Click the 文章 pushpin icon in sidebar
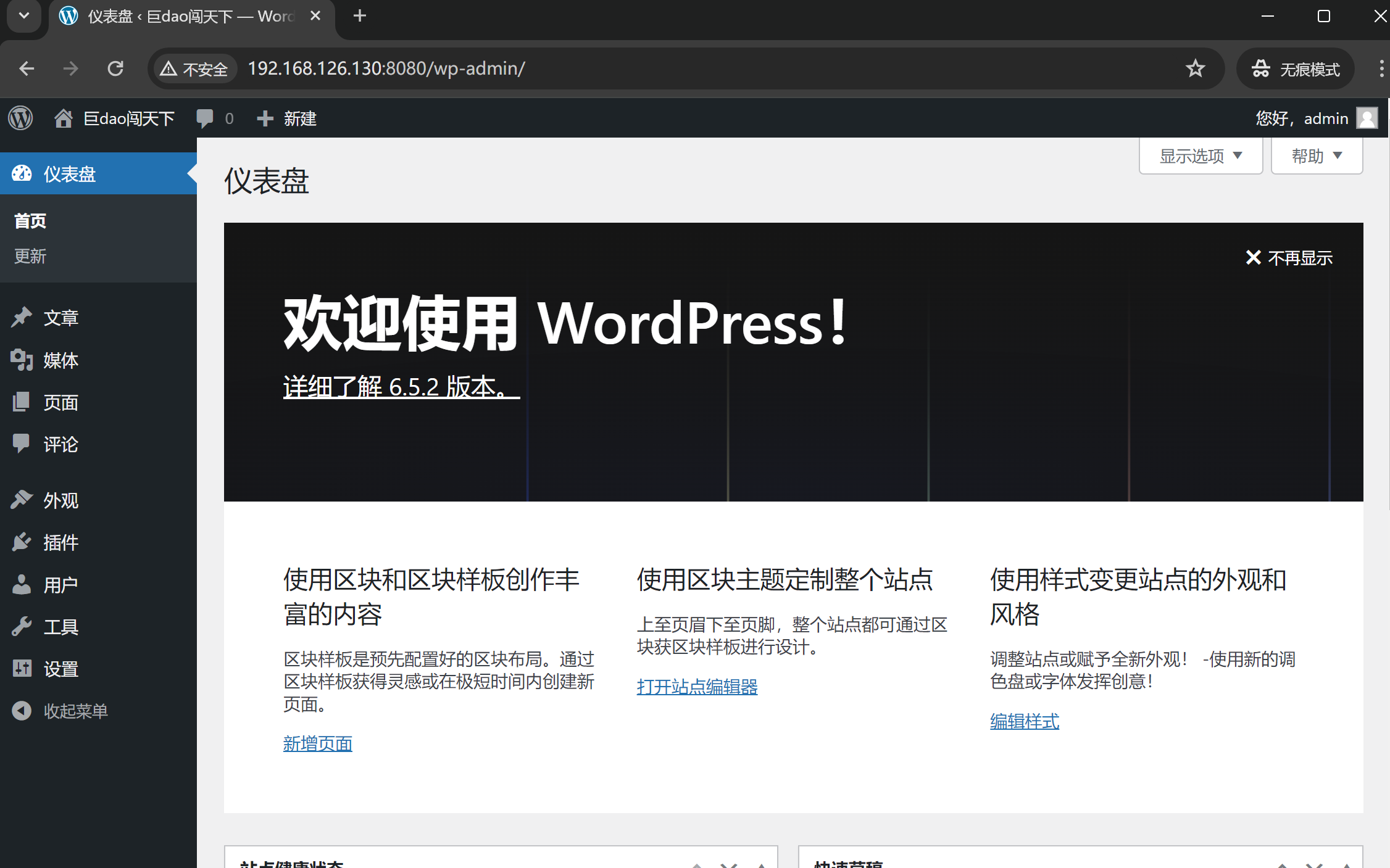1390x868 pixels. pyautogui.click(x=22, y=317)
